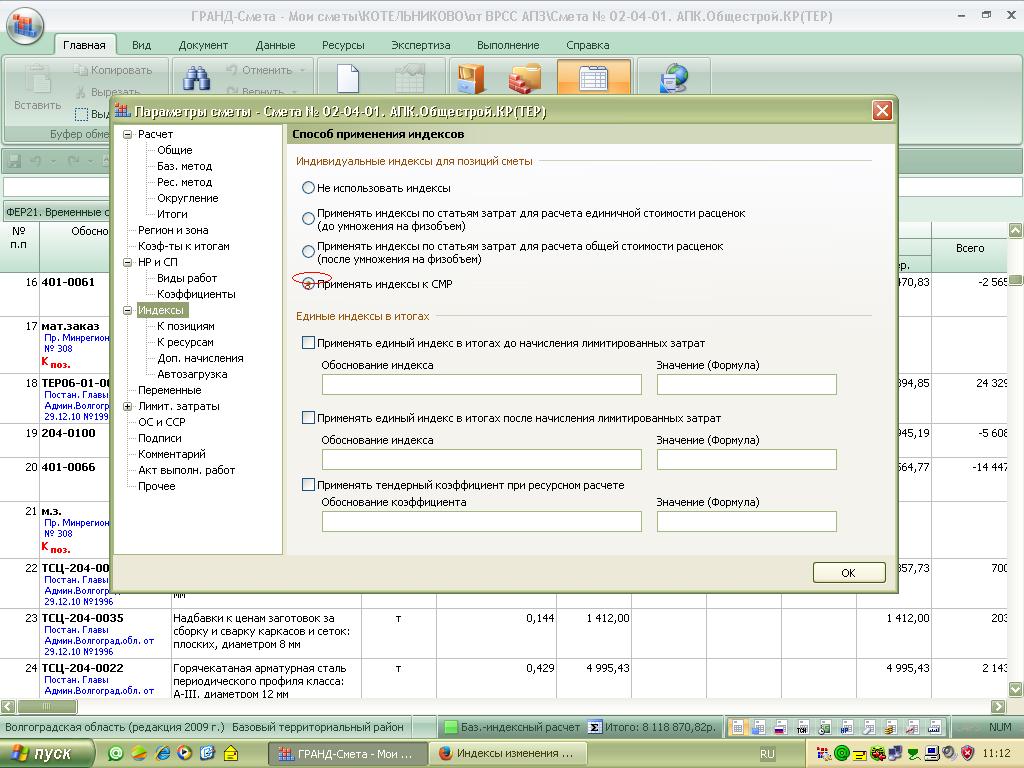Open the brick folder icon in ribbon

pyautogui.click(x=525, y=78)
